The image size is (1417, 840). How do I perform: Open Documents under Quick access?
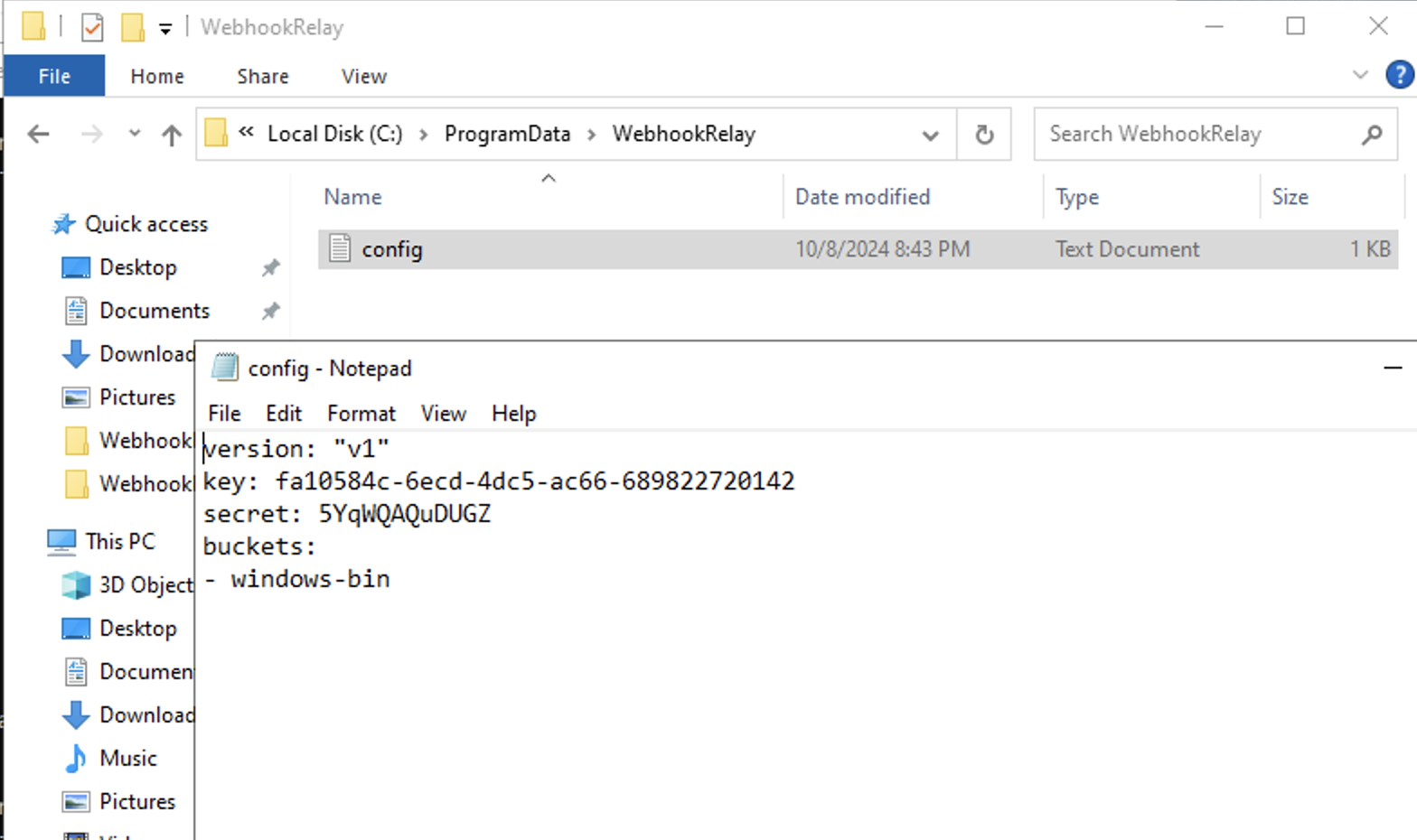coord(155,311)
